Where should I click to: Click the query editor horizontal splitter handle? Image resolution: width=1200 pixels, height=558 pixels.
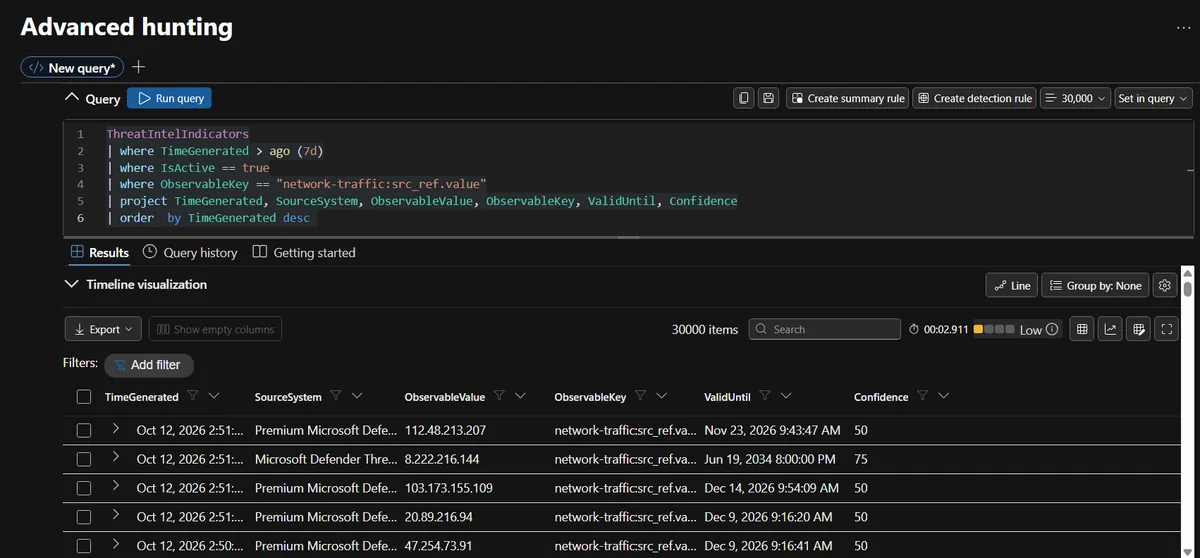pyautogui.click(x=627, y=238)
